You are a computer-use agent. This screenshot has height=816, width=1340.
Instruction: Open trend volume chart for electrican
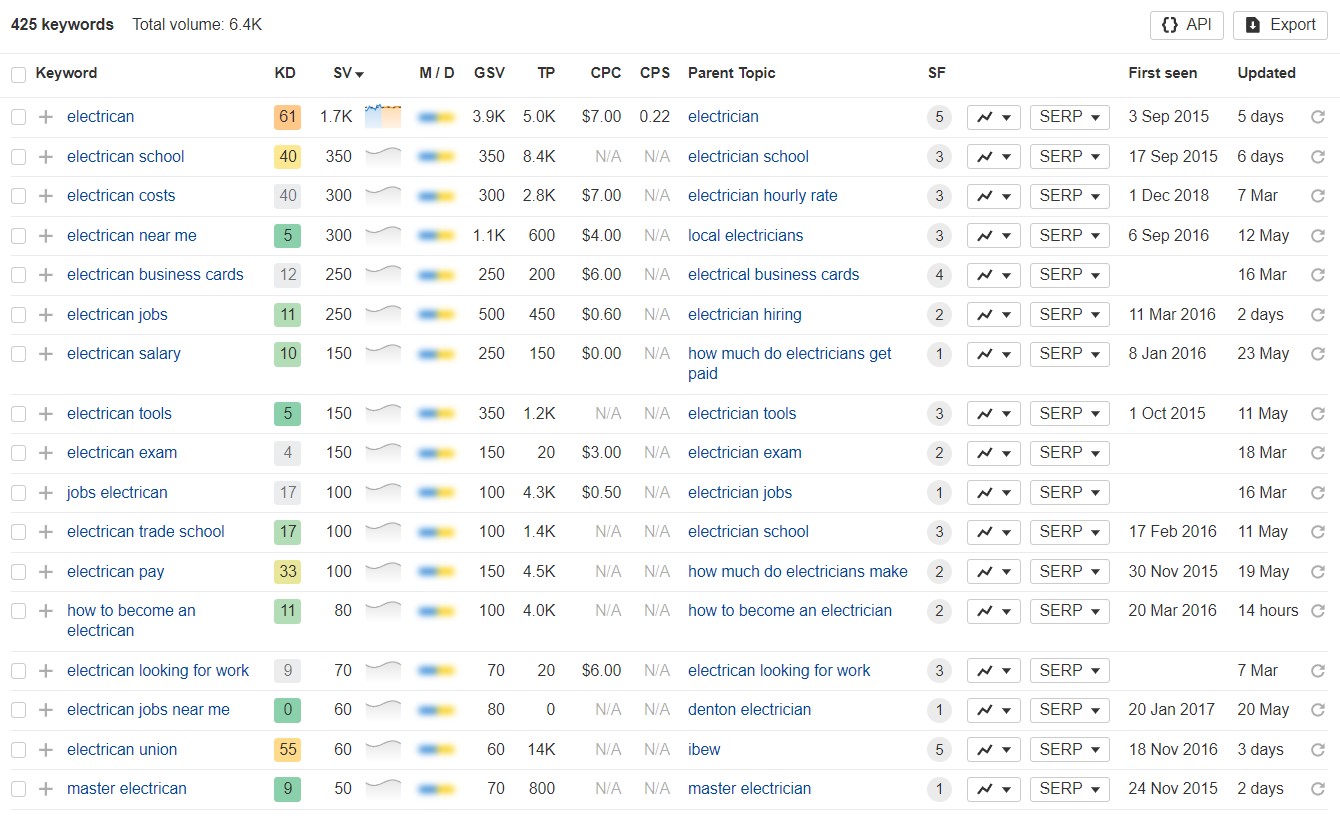coord(382,116)
